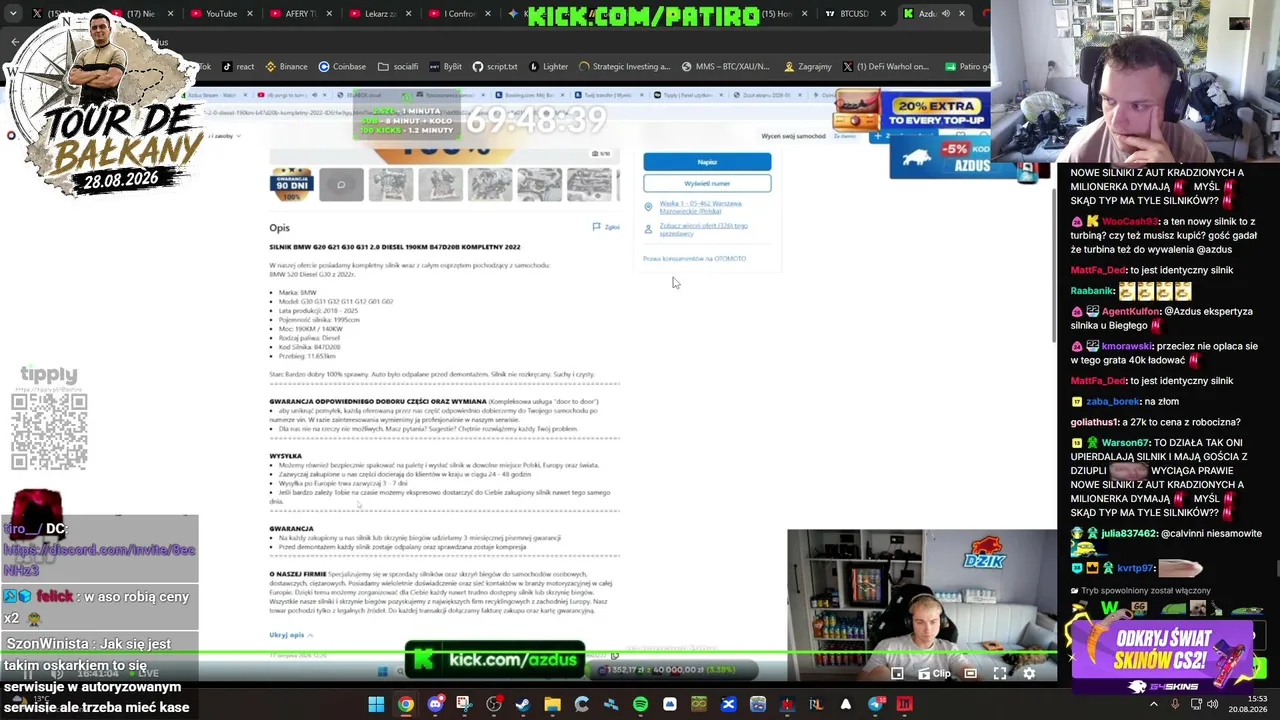Create a clip with the Clip button
The width and height of the screenshot is (1280, 720).
coord(933,674)
